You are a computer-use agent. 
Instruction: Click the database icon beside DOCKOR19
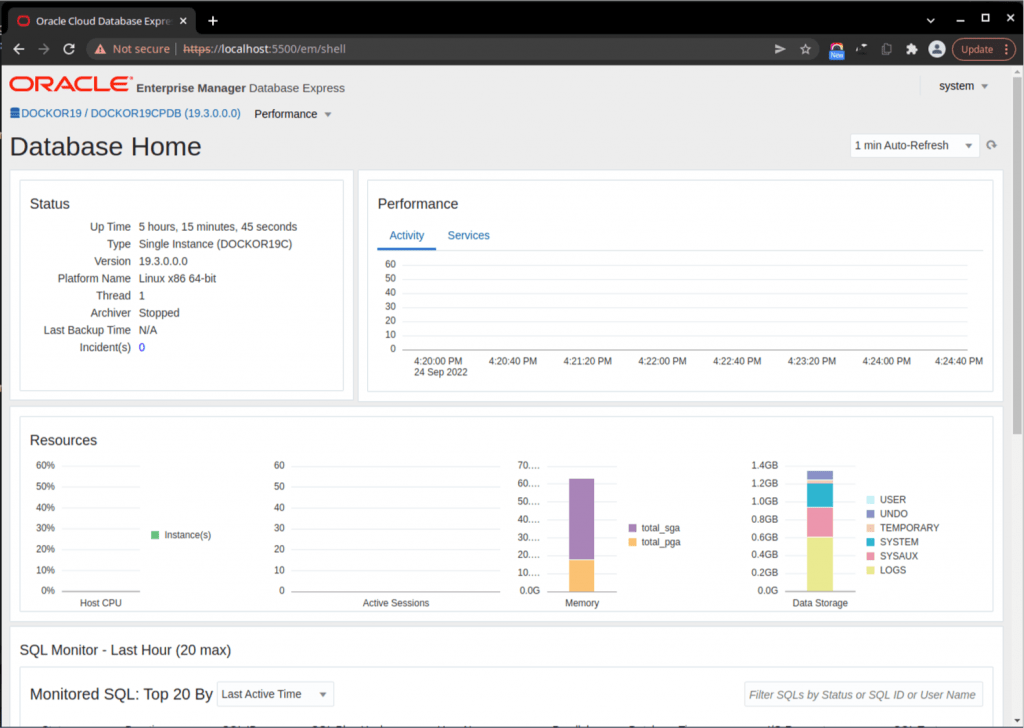[15, 113]
